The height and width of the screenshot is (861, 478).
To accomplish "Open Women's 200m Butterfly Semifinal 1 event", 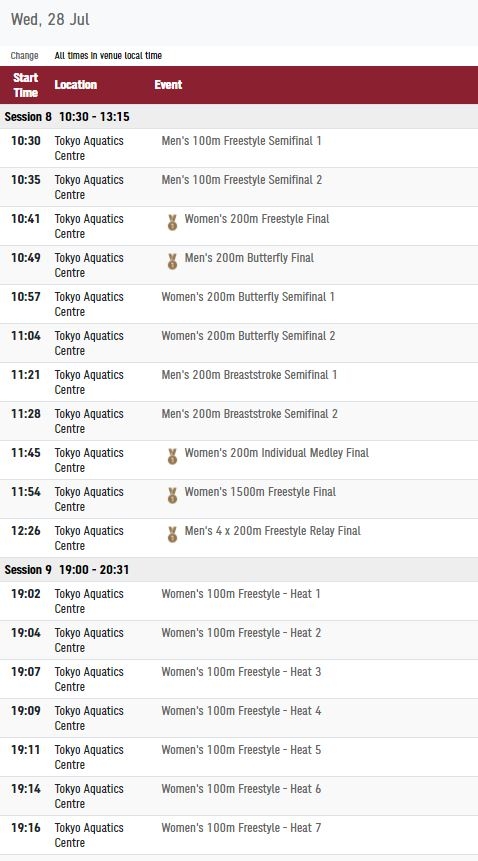I will pos(248,297).
